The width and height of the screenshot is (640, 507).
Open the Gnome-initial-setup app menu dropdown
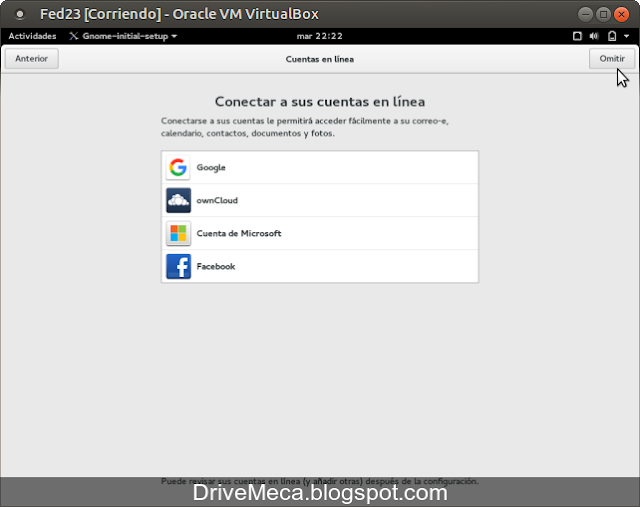tap(123, 36)
